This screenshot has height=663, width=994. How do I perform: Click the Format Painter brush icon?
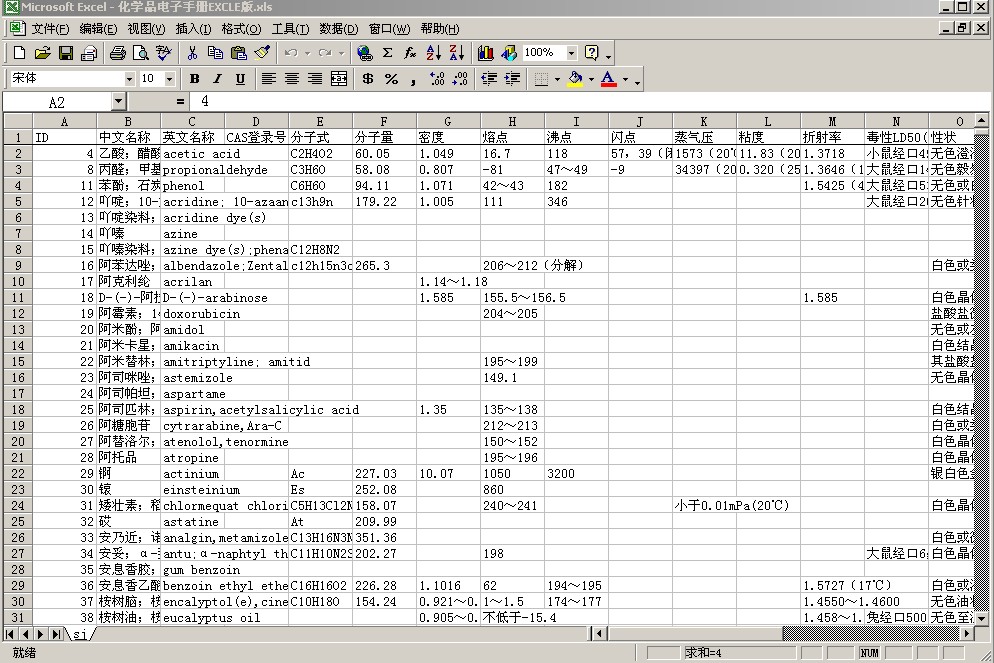262,53
